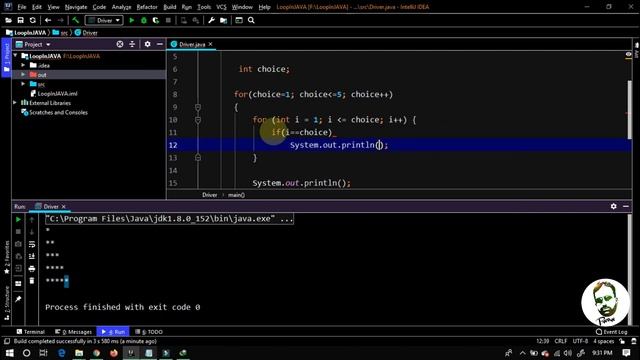Viewport: 640px width, 360px height.
Task: Open the Event Log
Action: point(611,332)
